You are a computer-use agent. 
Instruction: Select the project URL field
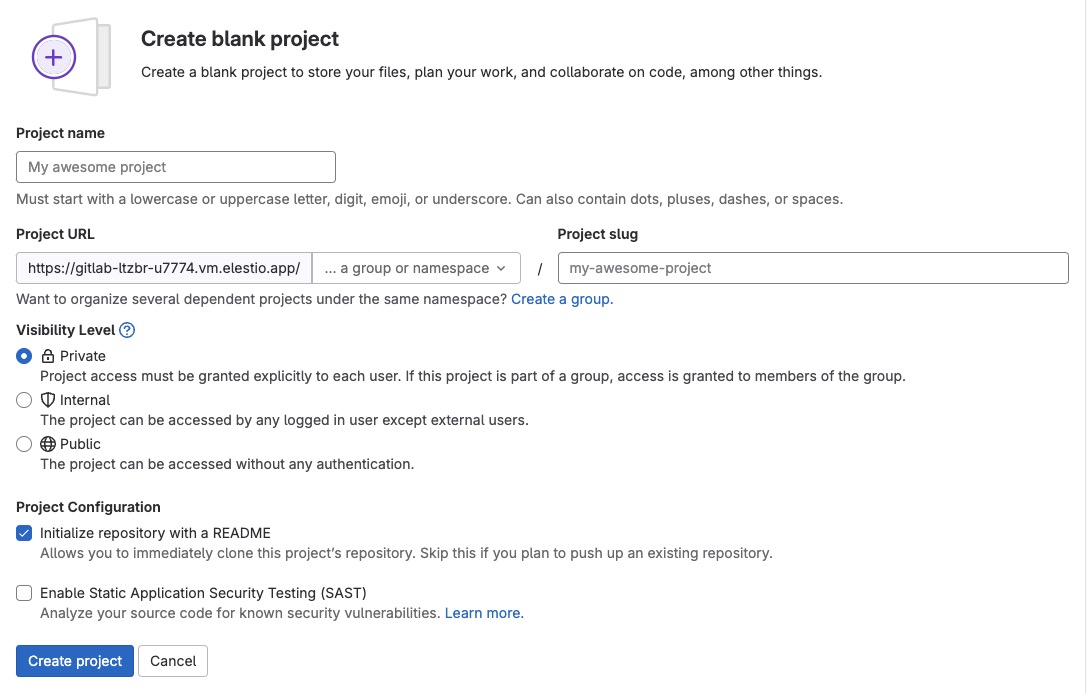click(162, 267)
